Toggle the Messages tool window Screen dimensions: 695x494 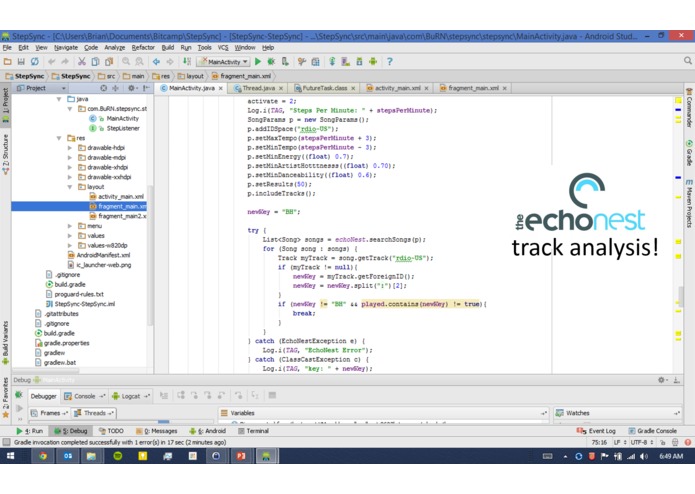156,431
